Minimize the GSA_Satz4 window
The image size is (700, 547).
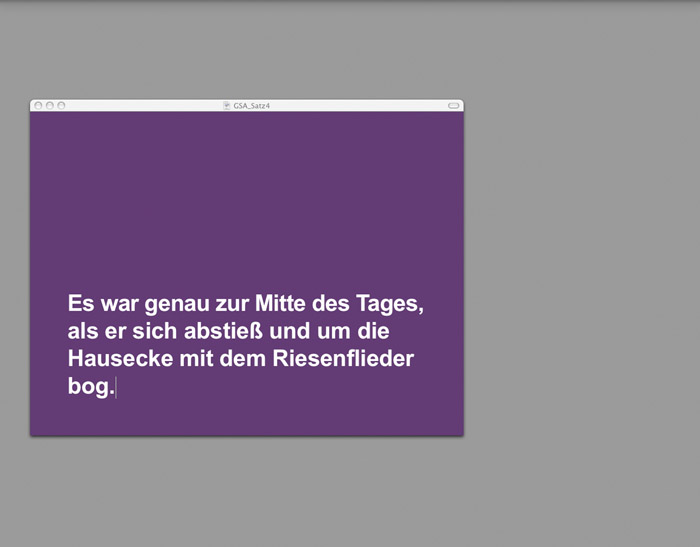[50, 105]
